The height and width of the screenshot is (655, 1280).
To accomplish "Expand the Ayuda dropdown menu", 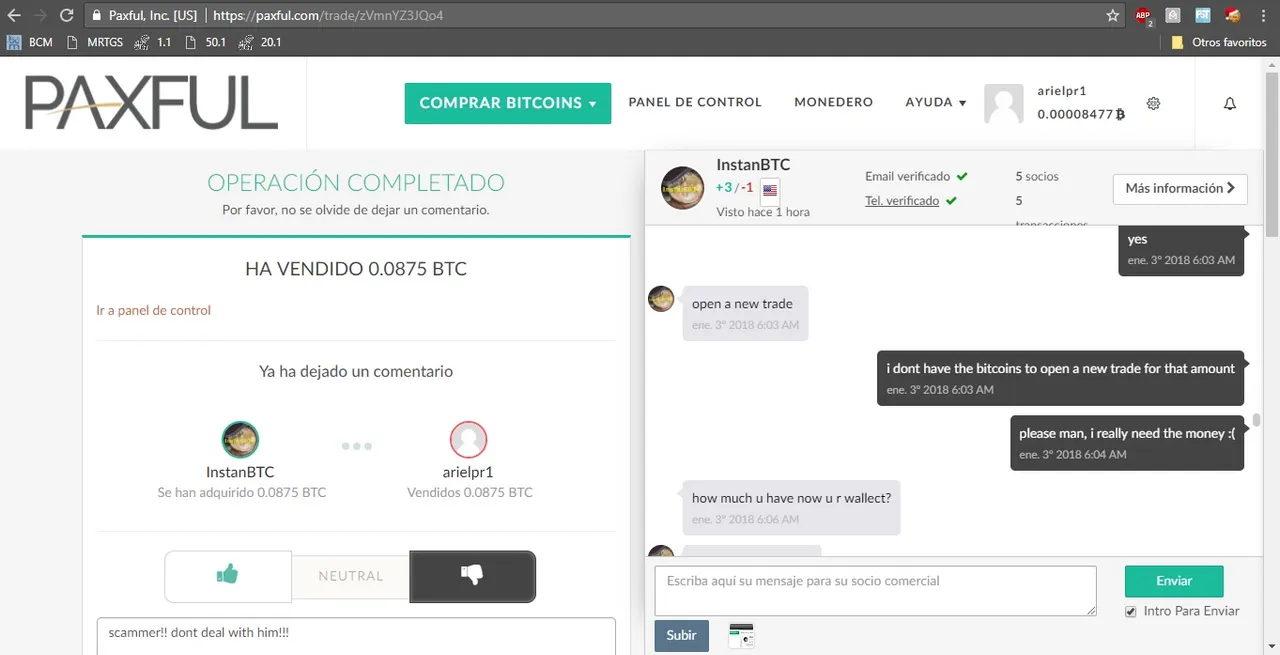I will point(936,102).
